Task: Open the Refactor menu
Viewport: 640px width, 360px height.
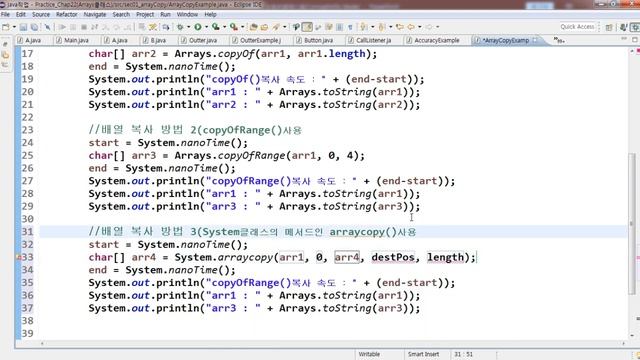Action: pyautogui.click(x=67, y=14)
